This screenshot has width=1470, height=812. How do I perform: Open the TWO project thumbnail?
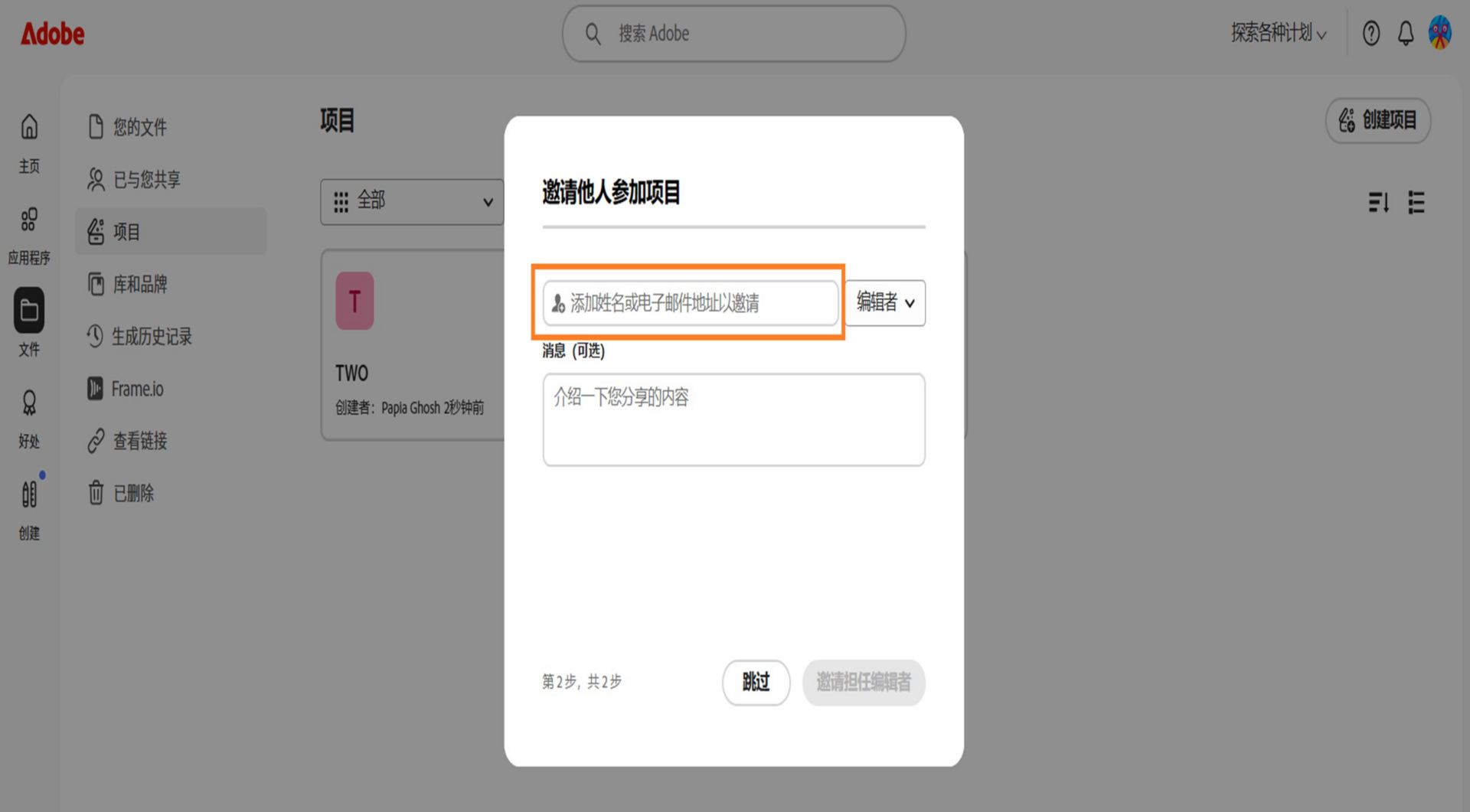coord(354,301)
